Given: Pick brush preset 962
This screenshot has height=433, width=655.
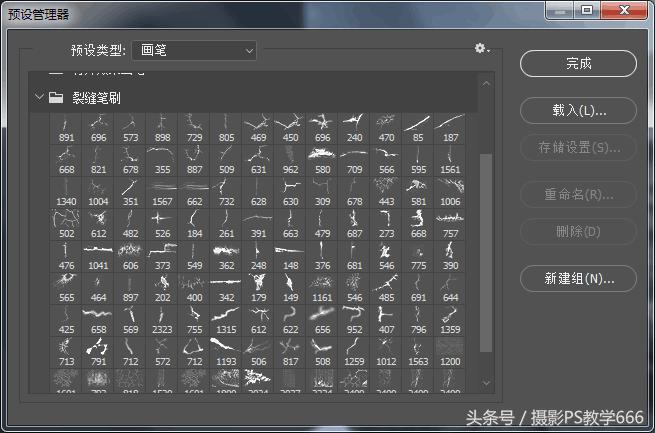Looking at the screenshot, I should pos(290,161).
